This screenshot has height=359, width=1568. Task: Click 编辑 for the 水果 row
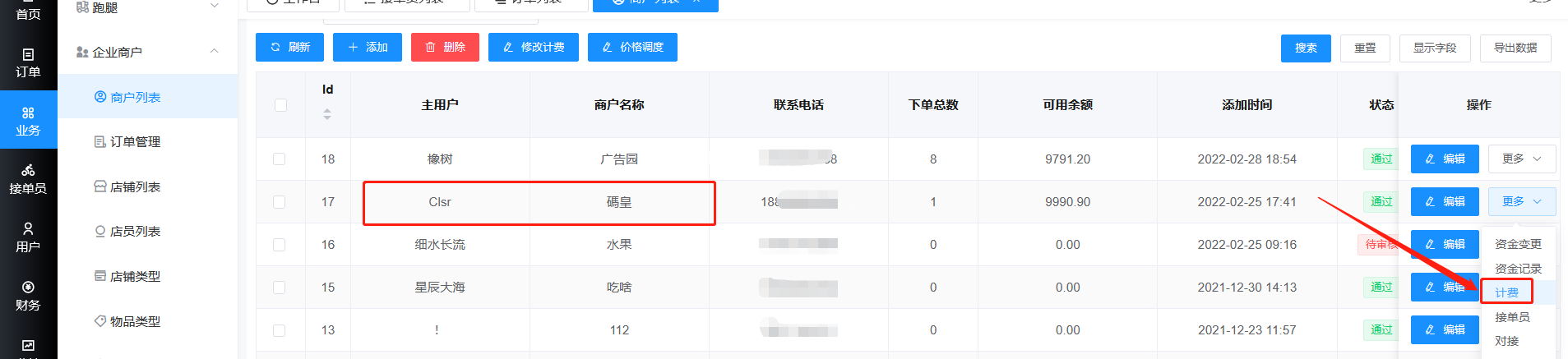tap(1445, 244)
